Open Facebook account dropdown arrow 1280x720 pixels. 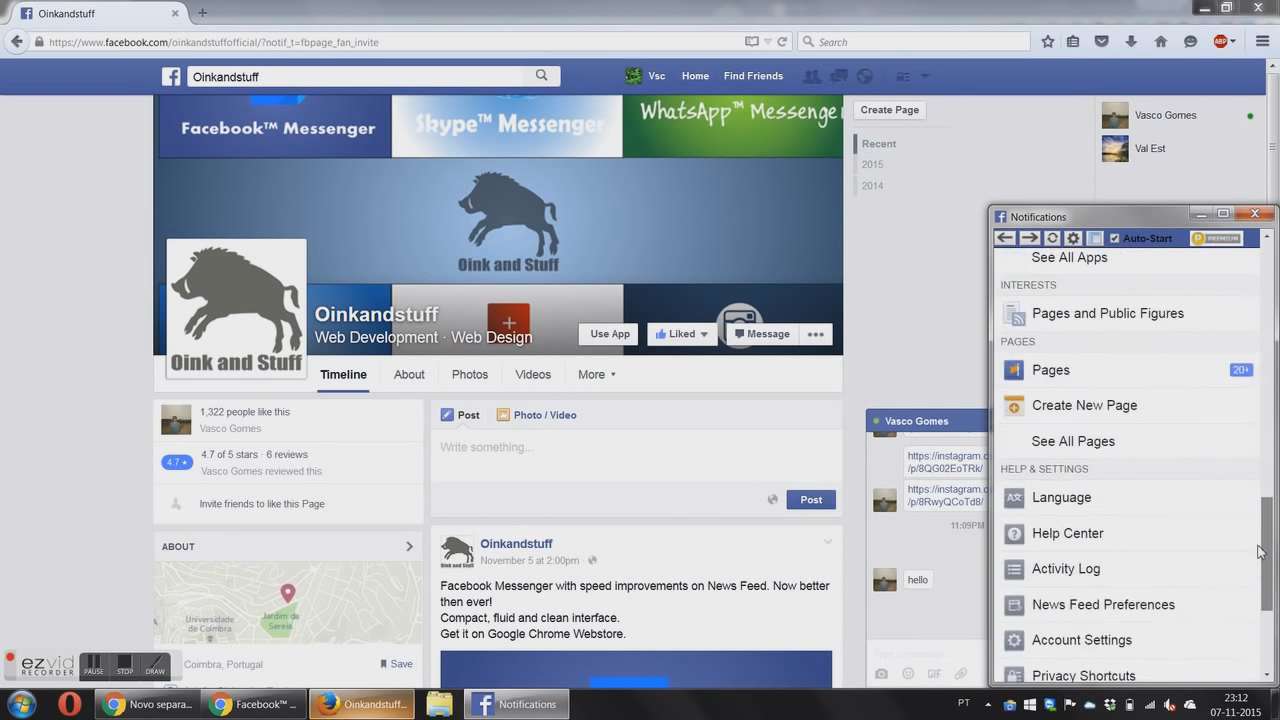925,76
